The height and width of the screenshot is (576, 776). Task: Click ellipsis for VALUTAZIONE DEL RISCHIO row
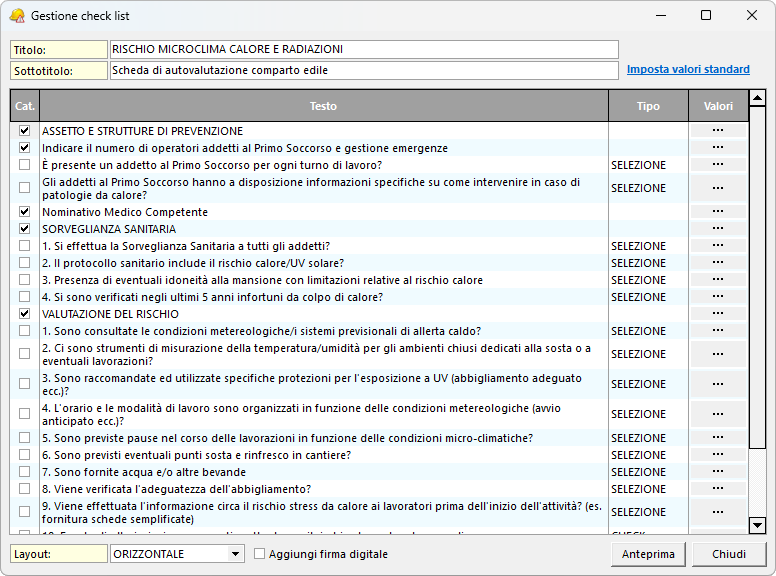(x=717, y=314)
